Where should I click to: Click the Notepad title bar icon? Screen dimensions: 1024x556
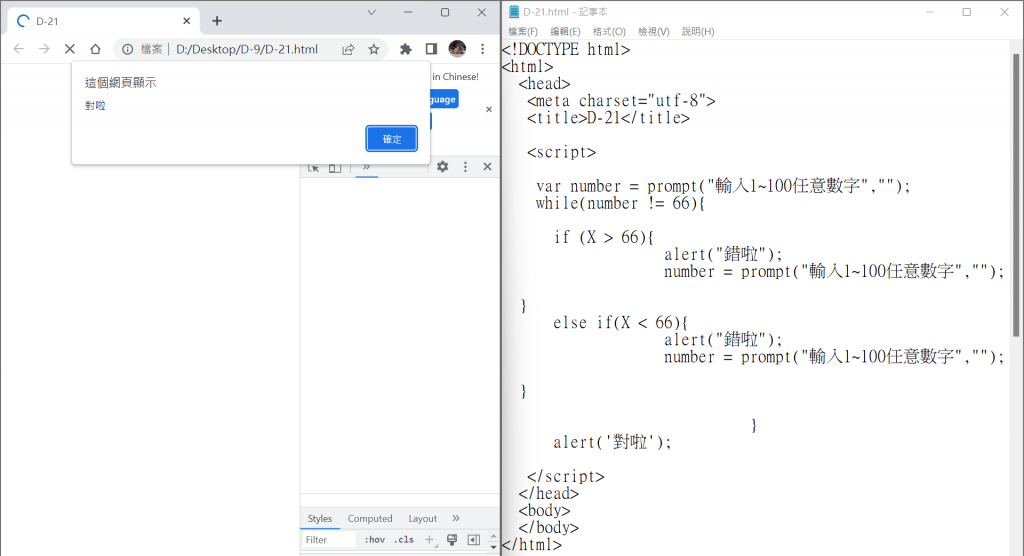pos(514,12)
